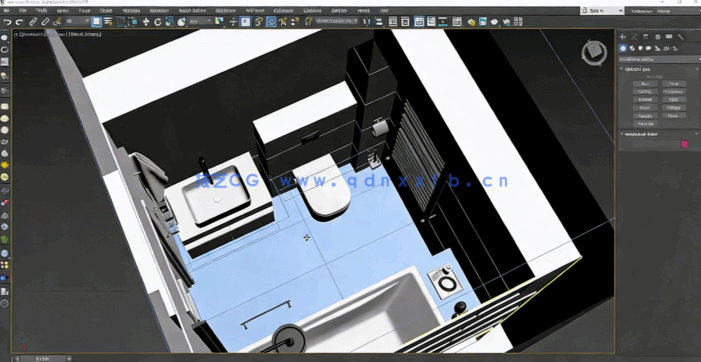Viewport: 701px width, 362px height.
Task: Open the Sign In dropdown
Action: (601, 10)
